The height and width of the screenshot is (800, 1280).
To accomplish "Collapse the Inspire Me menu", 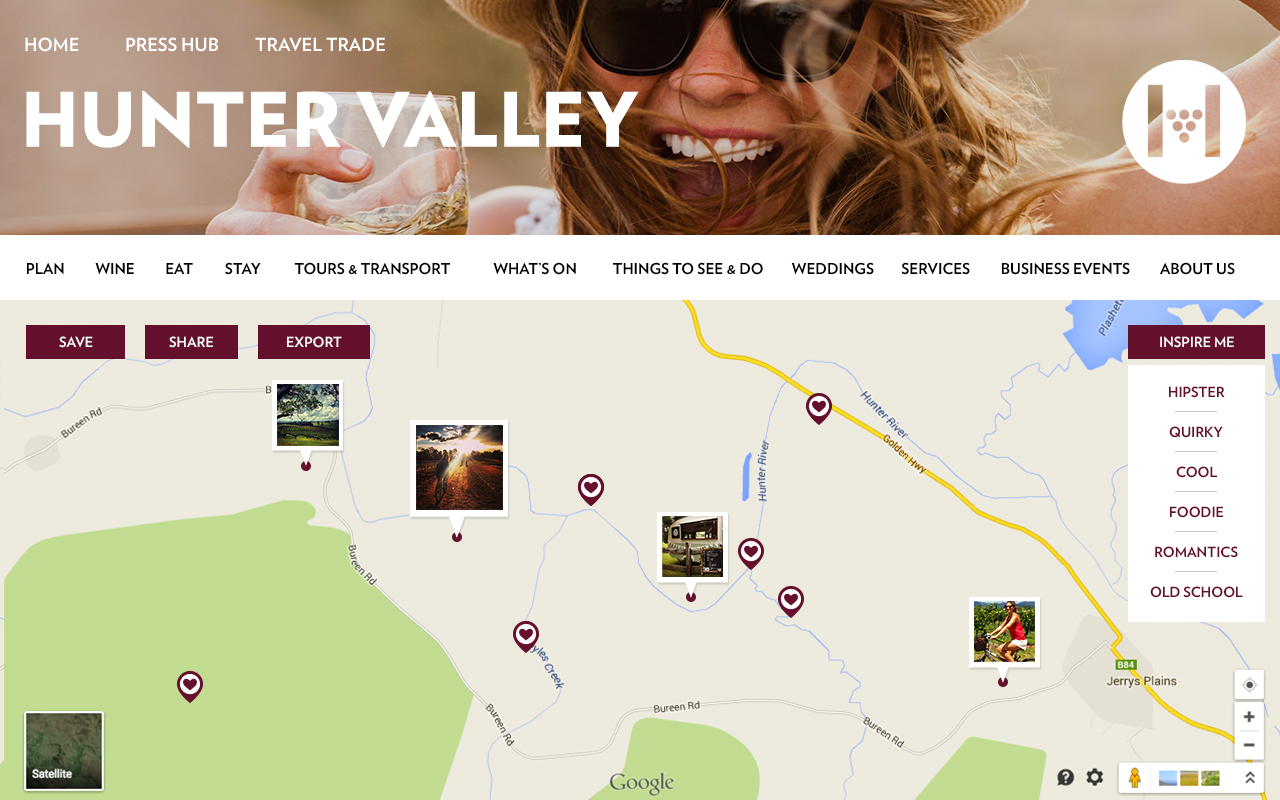I will 1196,342.
